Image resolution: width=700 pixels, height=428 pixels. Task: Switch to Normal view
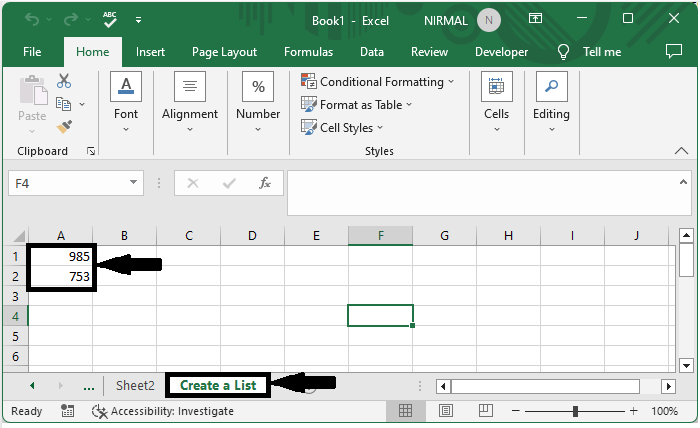pos(406,411)
